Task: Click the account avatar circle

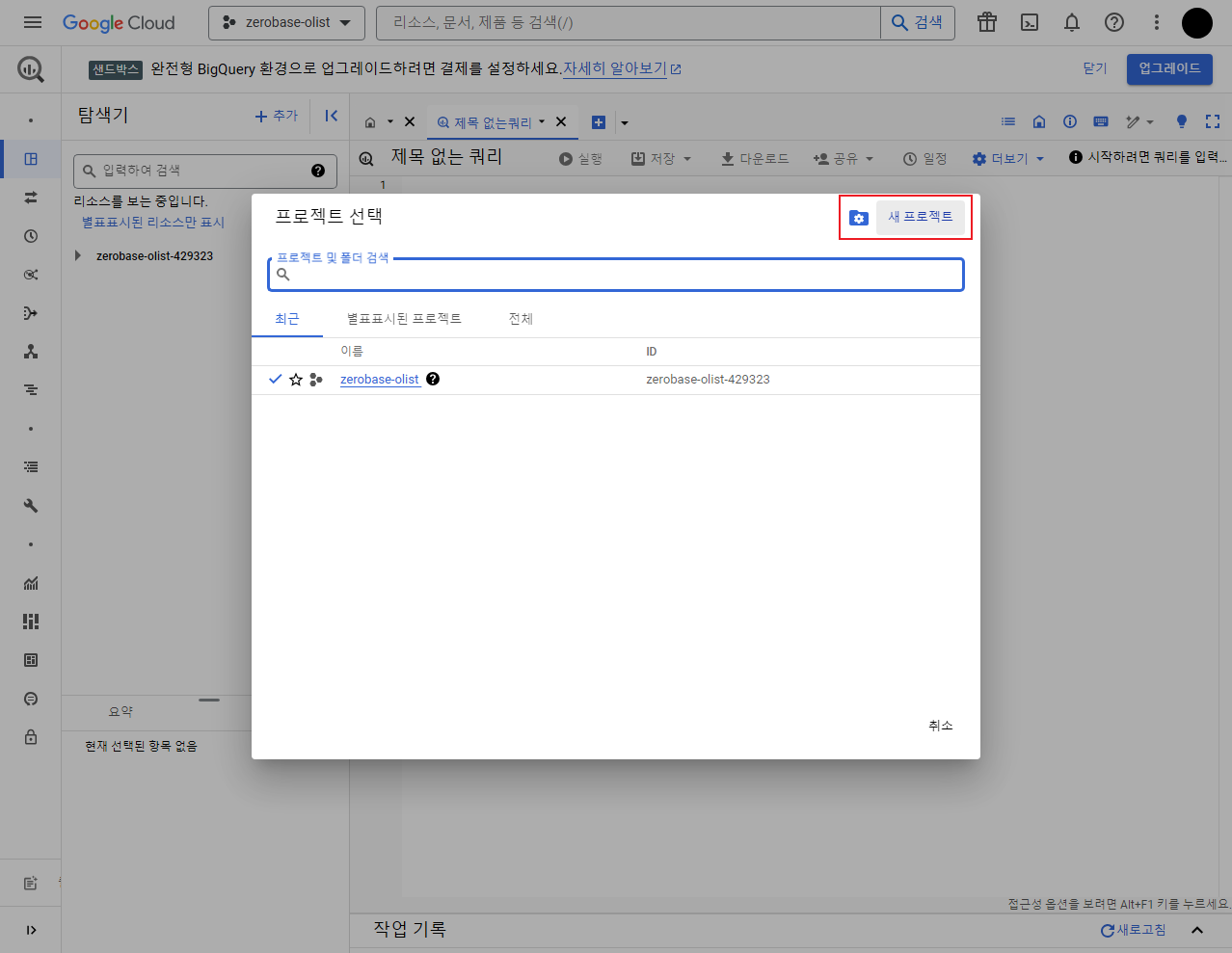Action: (x=1197, y=22)
